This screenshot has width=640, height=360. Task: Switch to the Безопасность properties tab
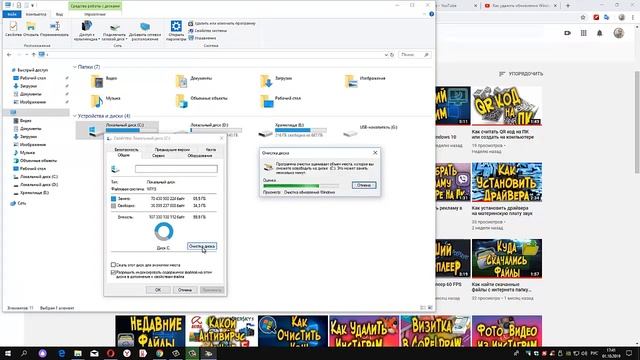pyautogui.click(x=126, y=150)
